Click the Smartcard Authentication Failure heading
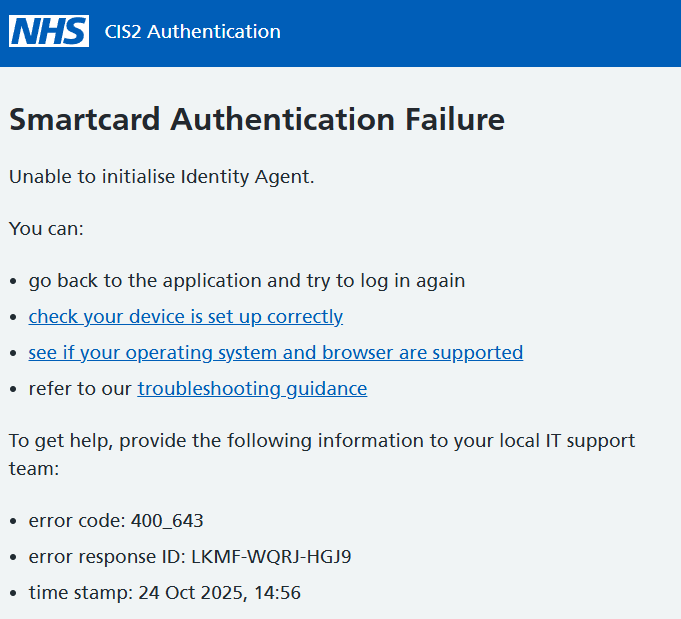681x619 pixels. (x=256, y=120)
